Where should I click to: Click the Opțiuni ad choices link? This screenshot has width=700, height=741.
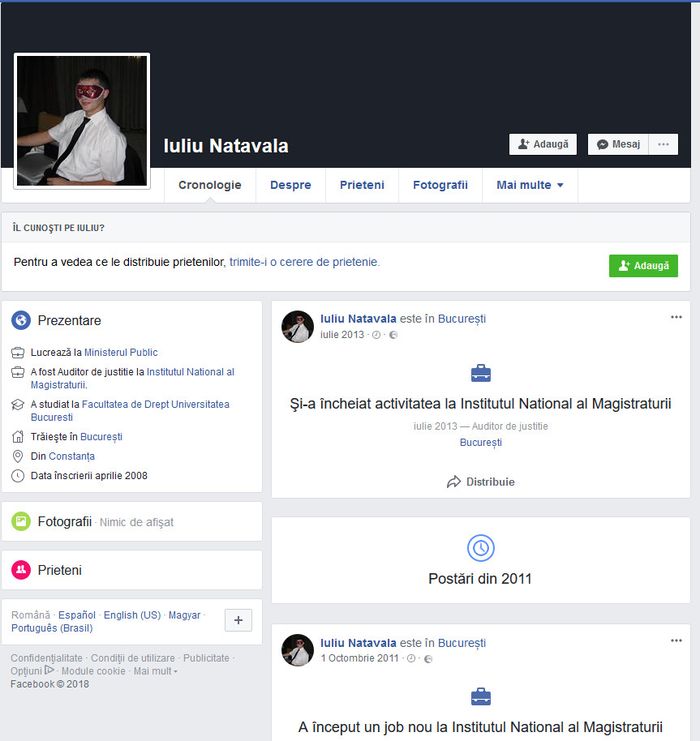pyautogui.click(x=32, y=671)
